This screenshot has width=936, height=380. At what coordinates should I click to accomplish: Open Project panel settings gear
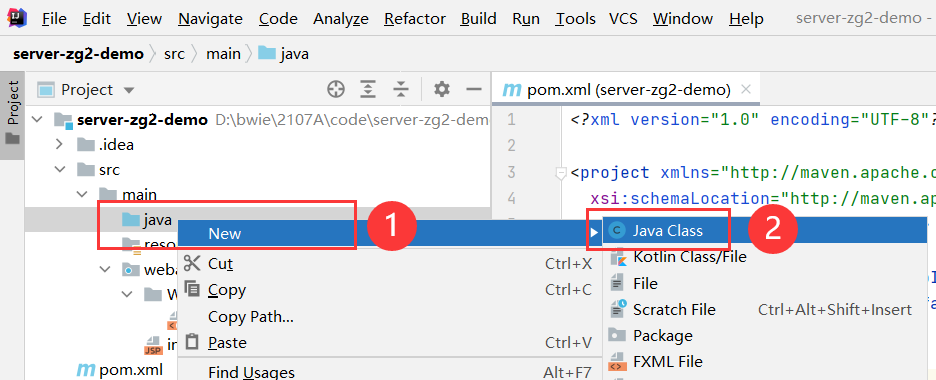442,89
